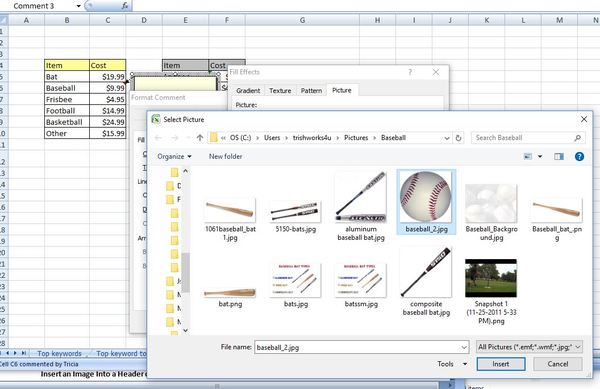
Task: Click in the Search Baseball field
Action: tap(523, 138)
